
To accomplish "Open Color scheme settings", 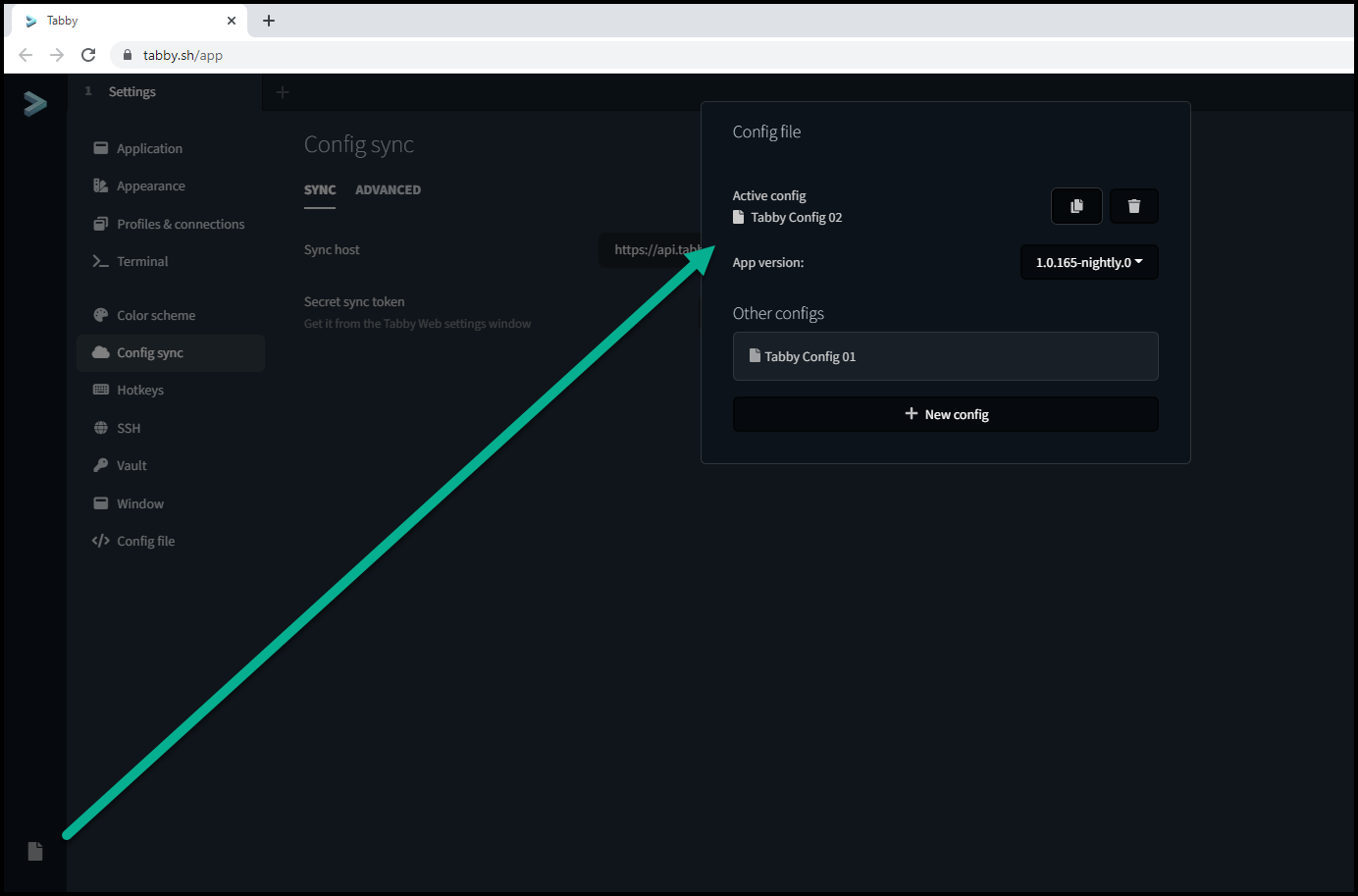I will click(x=155, y=315).
